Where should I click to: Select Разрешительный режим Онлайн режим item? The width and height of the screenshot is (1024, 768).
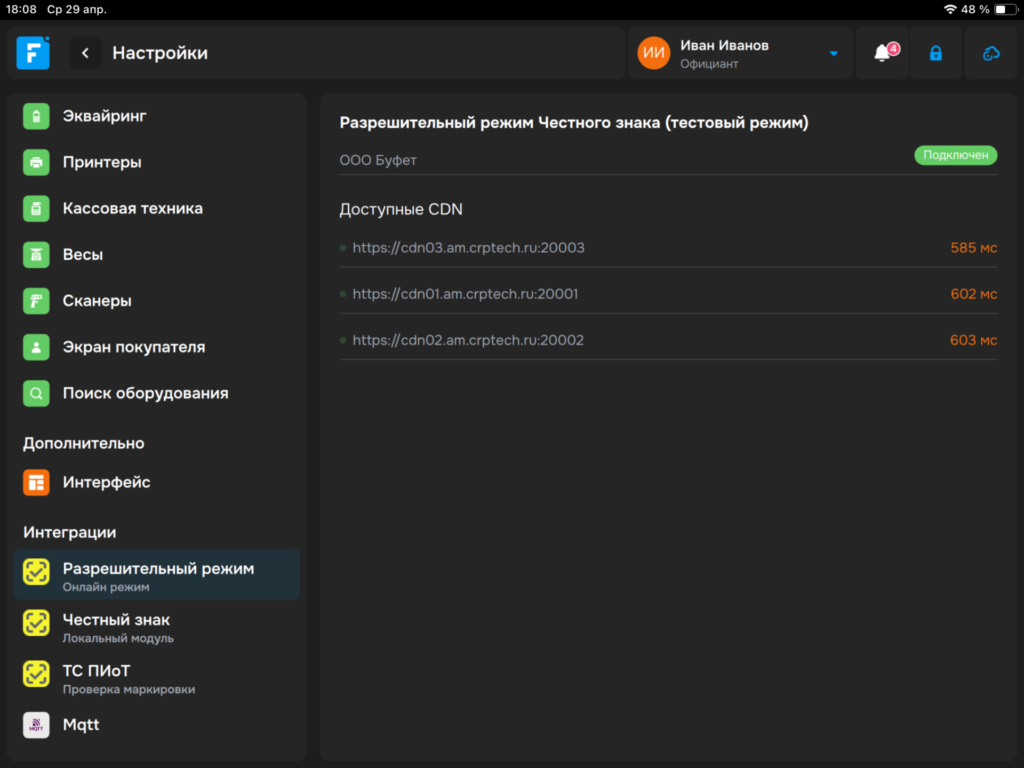tap(156, 574)
